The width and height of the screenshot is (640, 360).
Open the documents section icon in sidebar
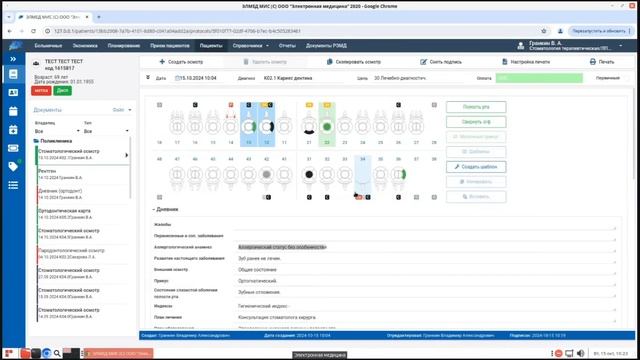click(13, 74)
